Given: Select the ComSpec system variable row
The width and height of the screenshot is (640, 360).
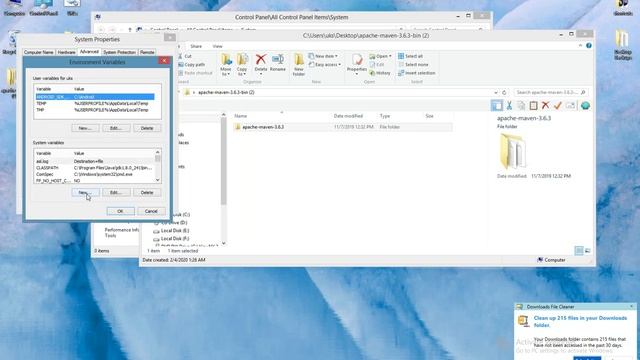Looking at the screenshot, I should (x=95, y=174).
